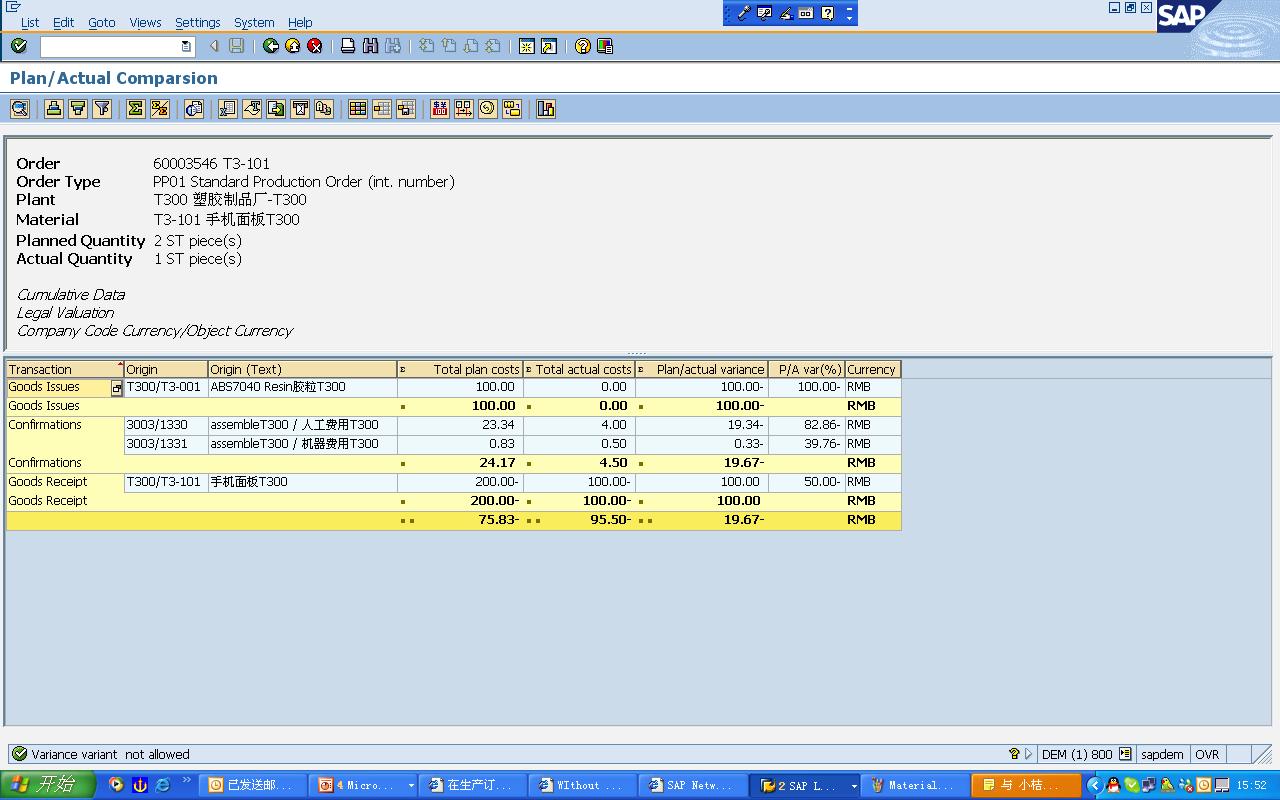
Task: Click the Windows Start button
Action: tap(47, 785)
